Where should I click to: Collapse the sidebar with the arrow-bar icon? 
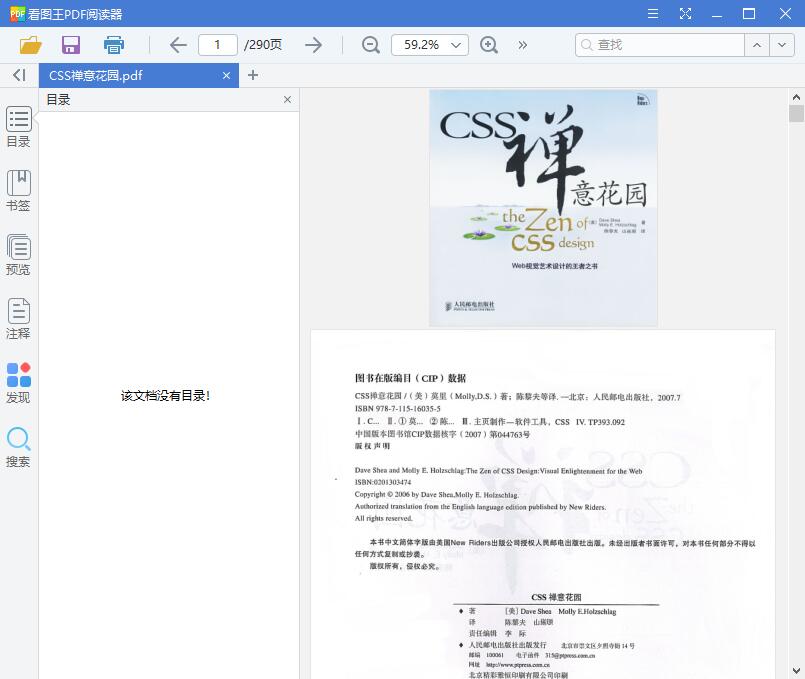(x=19, y=75)
